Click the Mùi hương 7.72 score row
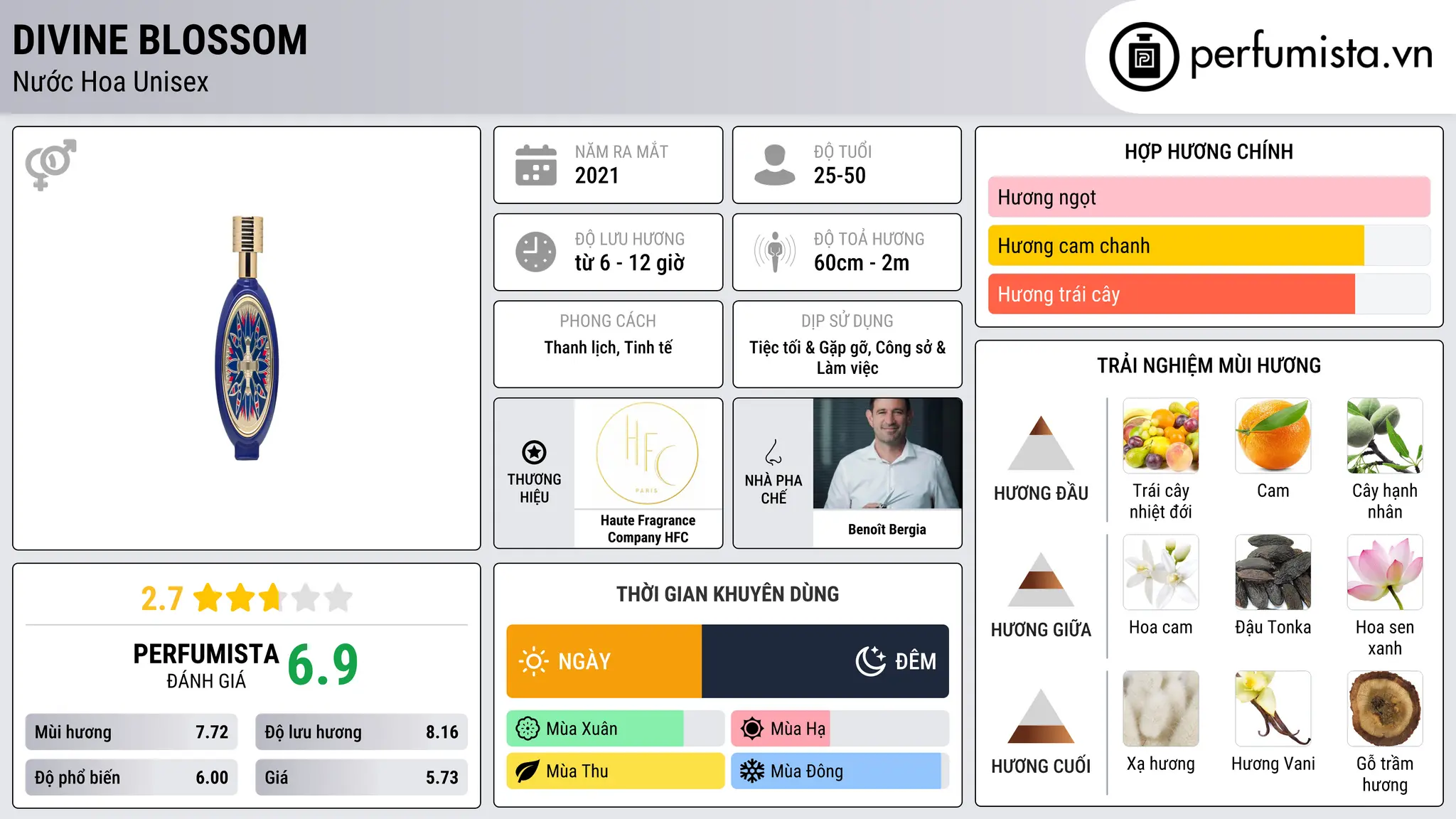This screenshot has width=1456, height=819. click(x=132, y=732)
